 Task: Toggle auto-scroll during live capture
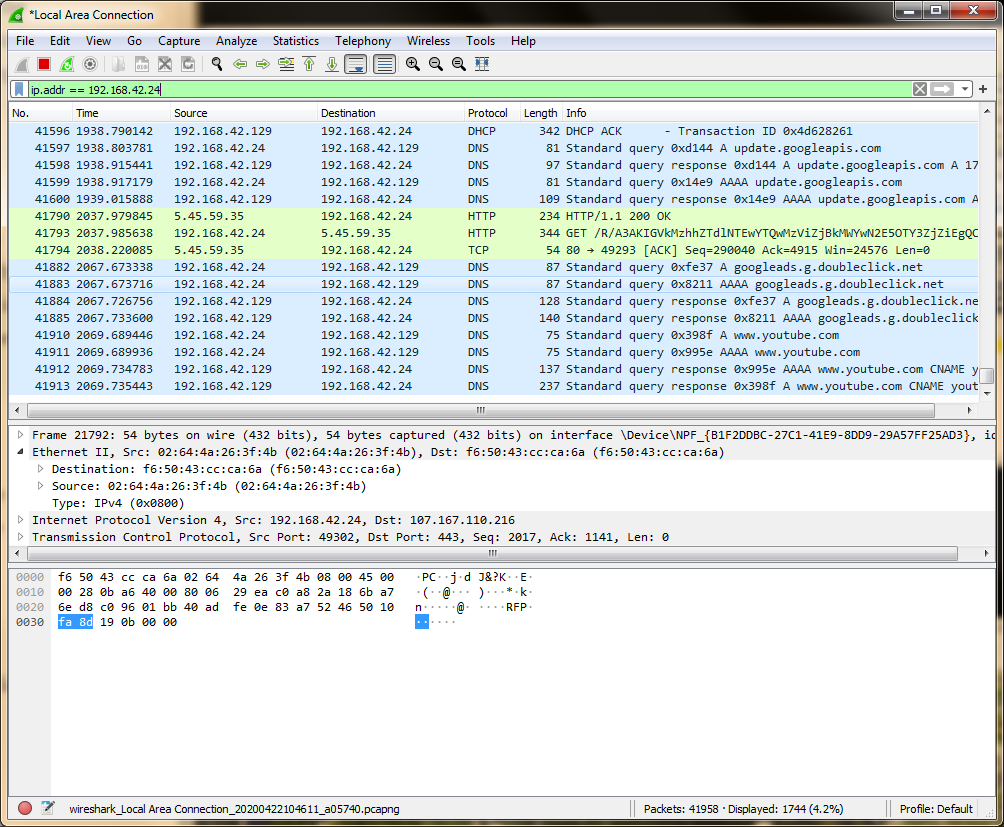point(355,64)
